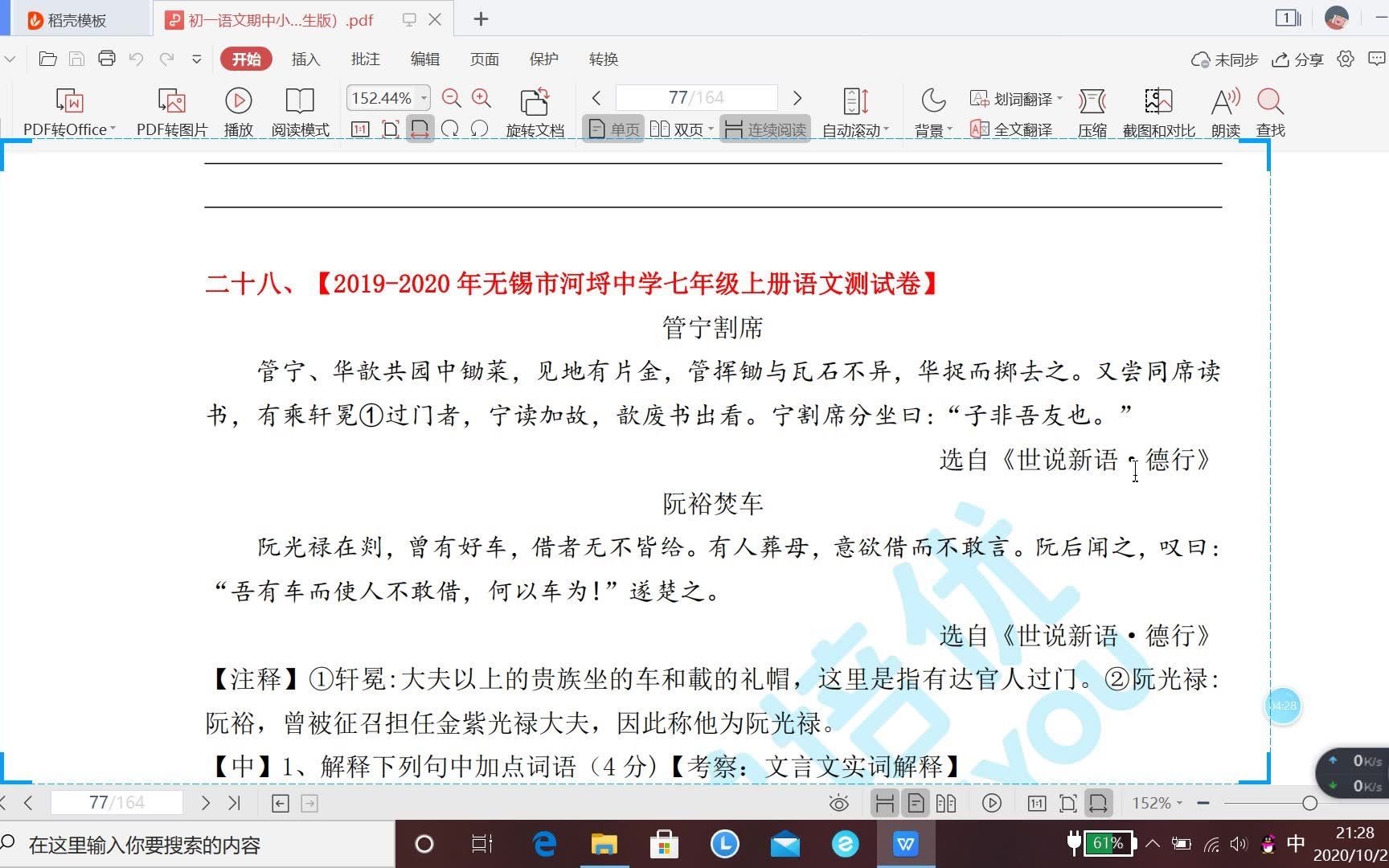Click the page number field showing 77/164 in toolbar

[696, 98]
